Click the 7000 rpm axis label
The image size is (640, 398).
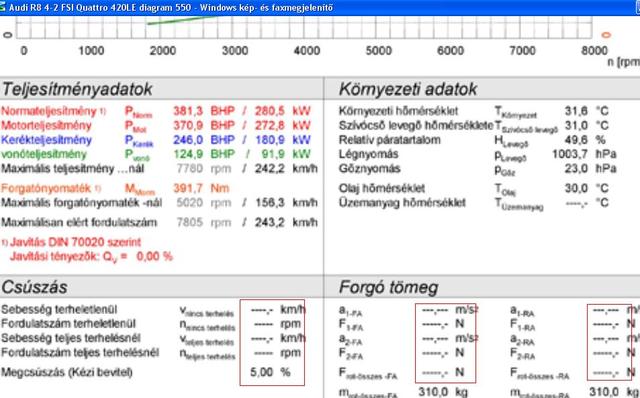522,51
